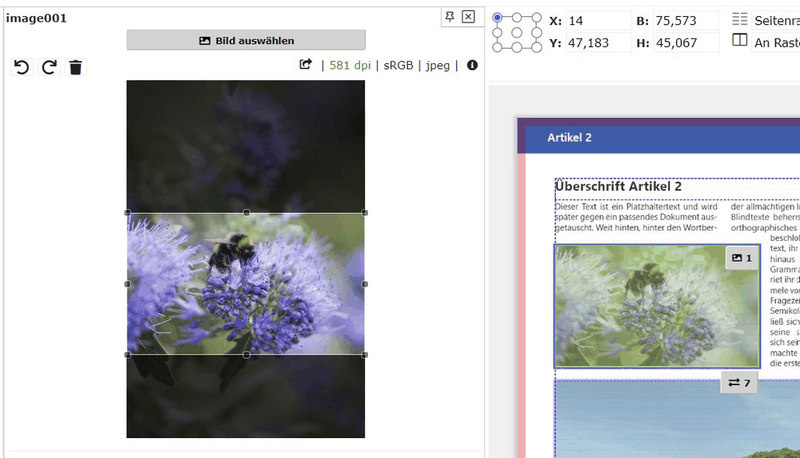This screenshot has height=458, width=800.
Task: Pin the image001 panel
Action: coord(449,17)
